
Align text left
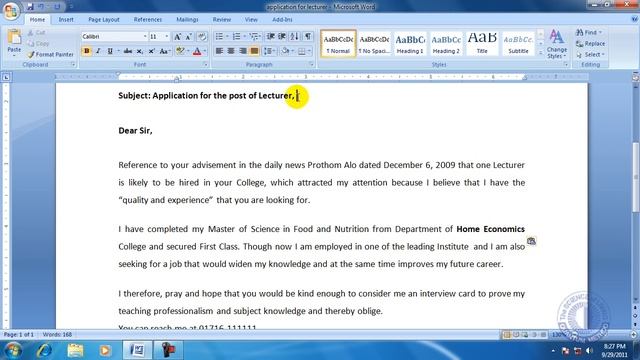click(x=219, y=51)
